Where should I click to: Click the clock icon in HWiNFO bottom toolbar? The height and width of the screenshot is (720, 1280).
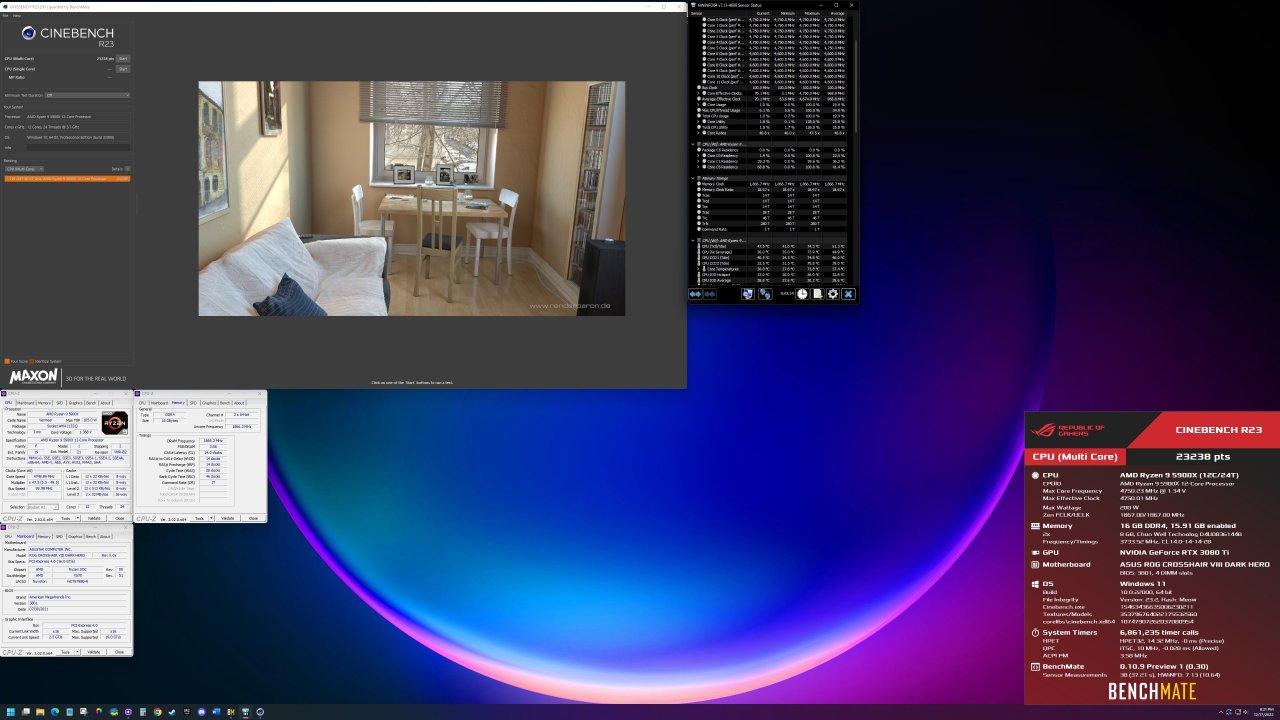[x=802, y=294]
